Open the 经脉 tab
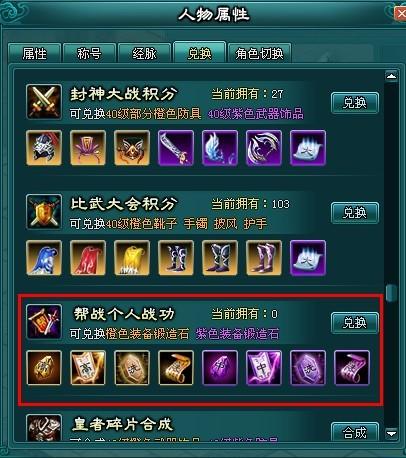The image size is (406, 458). pyautogui.click(x=144, y=53)
